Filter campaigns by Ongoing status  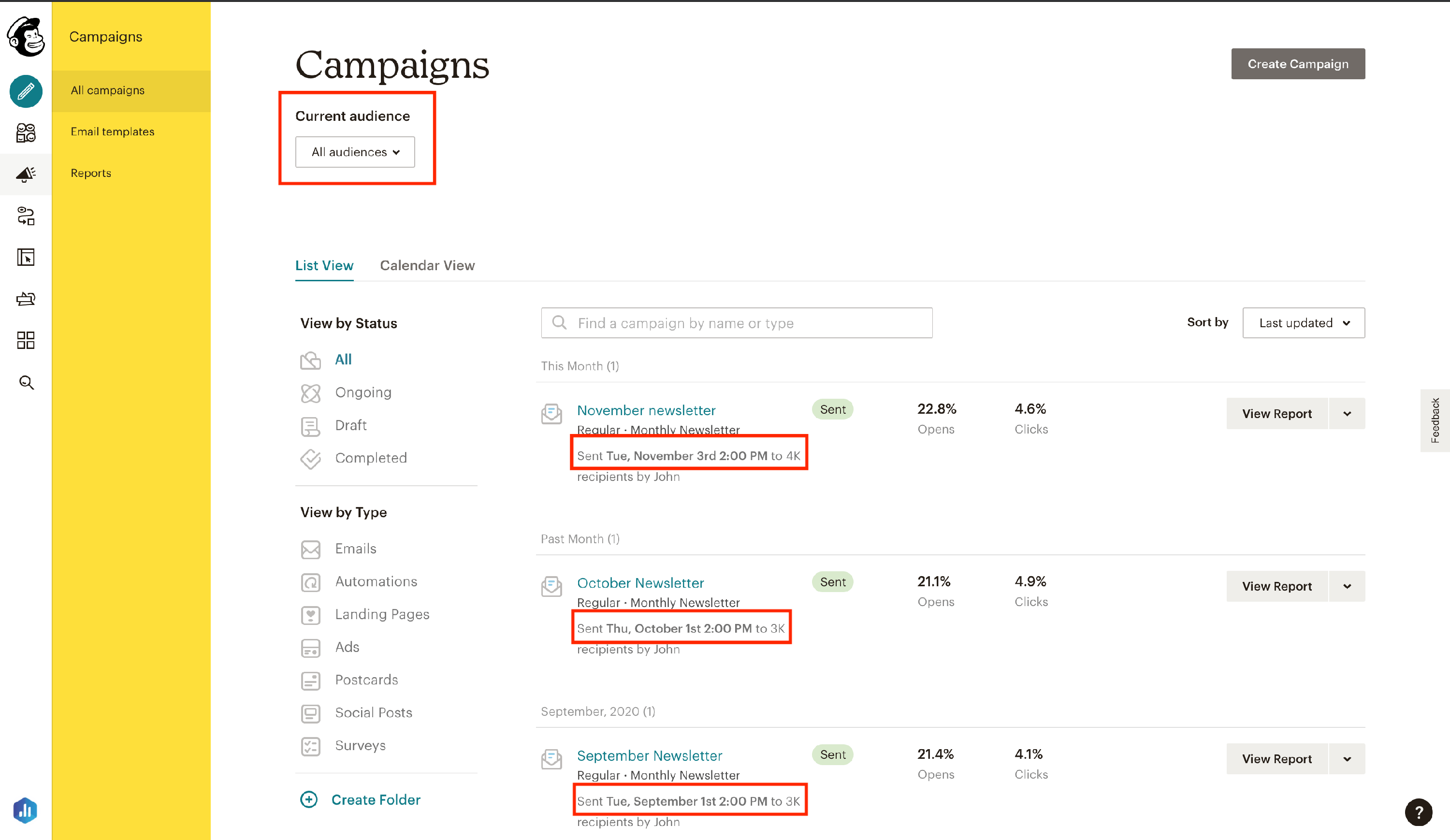[362, 392]
